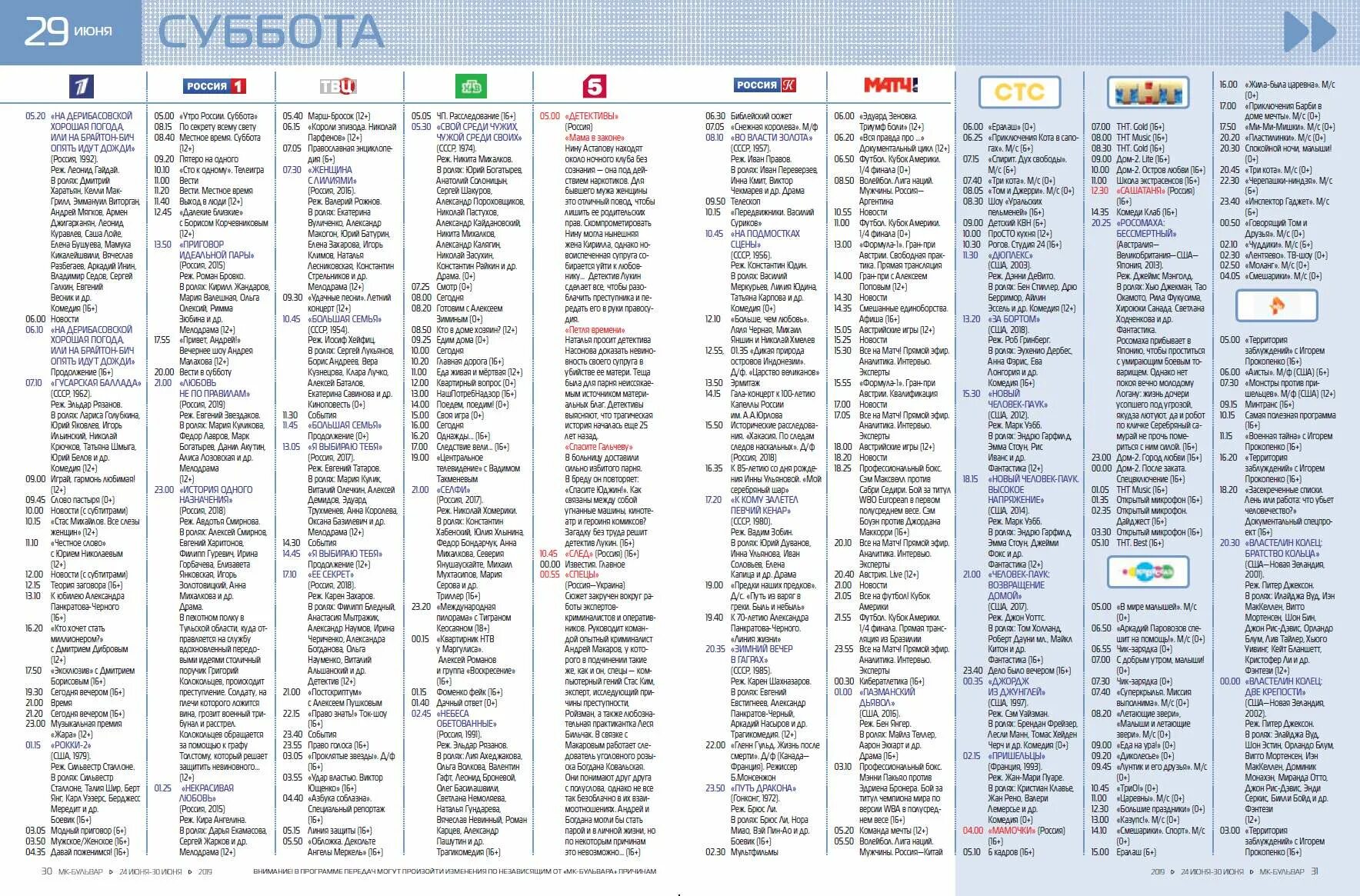Click the «29 июня» date label
This screenshot has height=896, width=1360.
pos(68,32)
